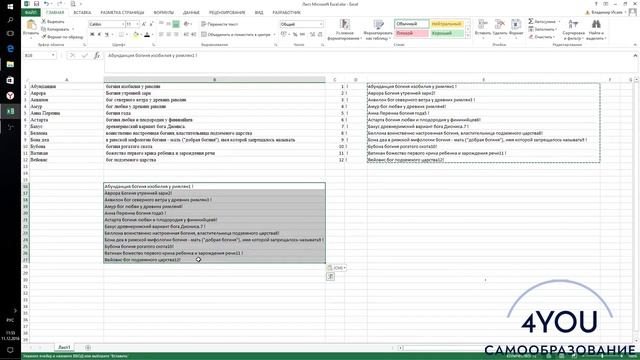Click Format Painter (Формат по образцу) brush
640x360 pixels.
click(x=44, y=37)
